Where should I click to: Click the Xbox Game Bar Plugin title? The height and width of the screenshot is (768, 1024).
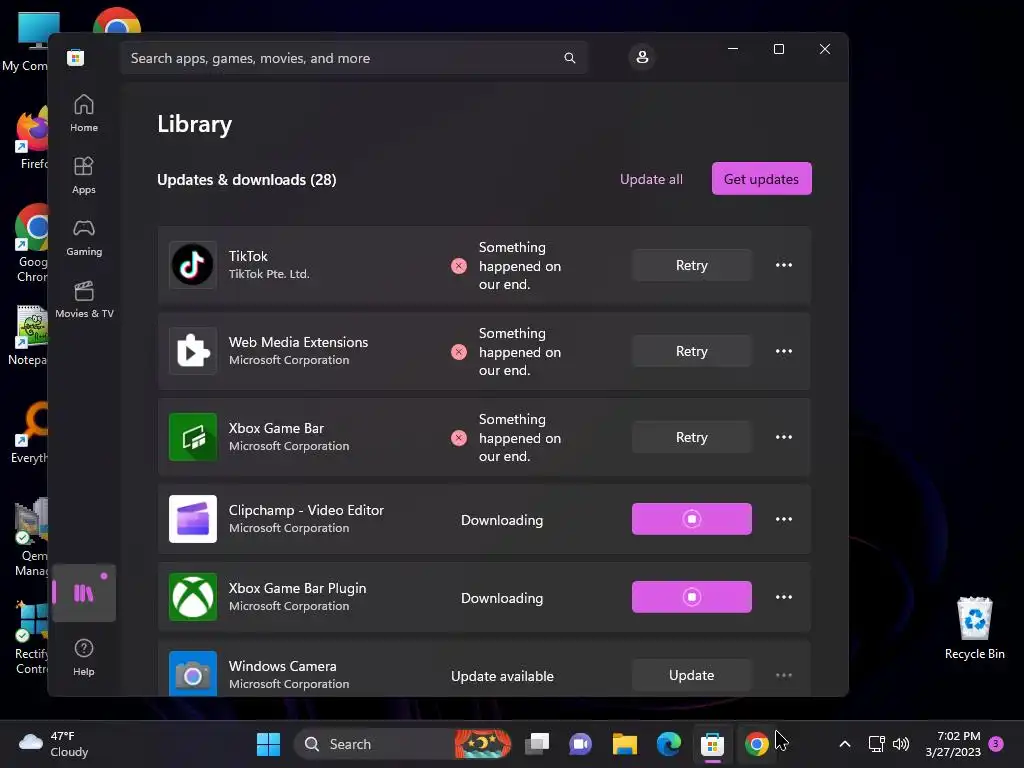pyautogui.click(x=297, y=588)
